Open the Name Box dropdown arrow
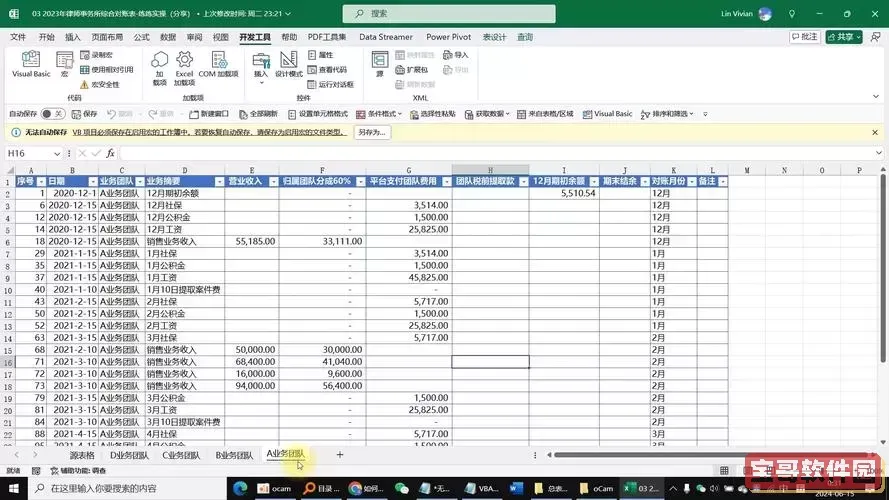The width and height of the screenshot is (889, 500). pyautogui.click(x=57, y=154)
